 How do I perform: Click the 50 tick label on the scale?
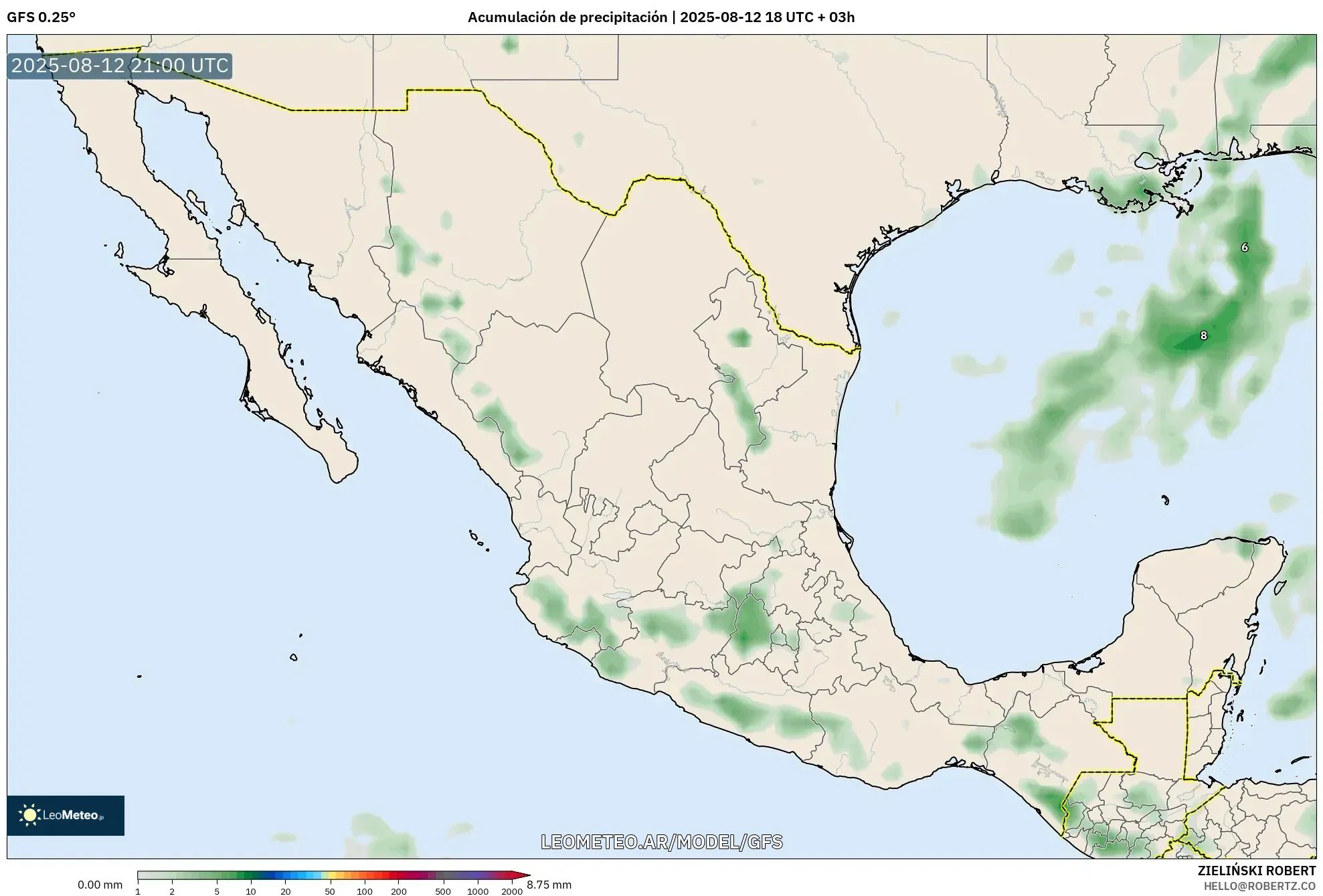click(330, 891)
